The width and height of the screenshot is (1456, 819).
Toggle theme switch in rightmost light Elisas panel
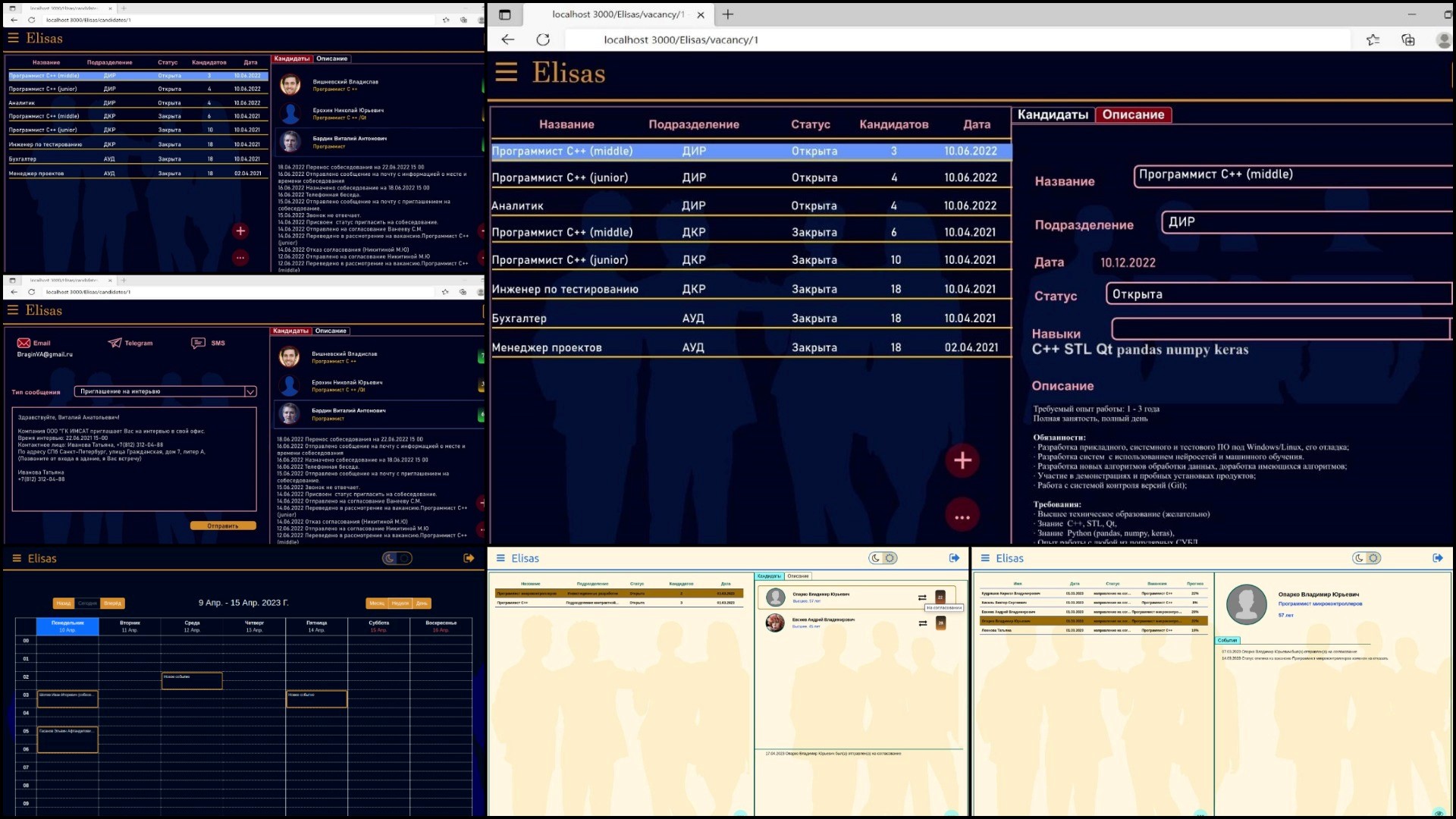pos(1367,558)
